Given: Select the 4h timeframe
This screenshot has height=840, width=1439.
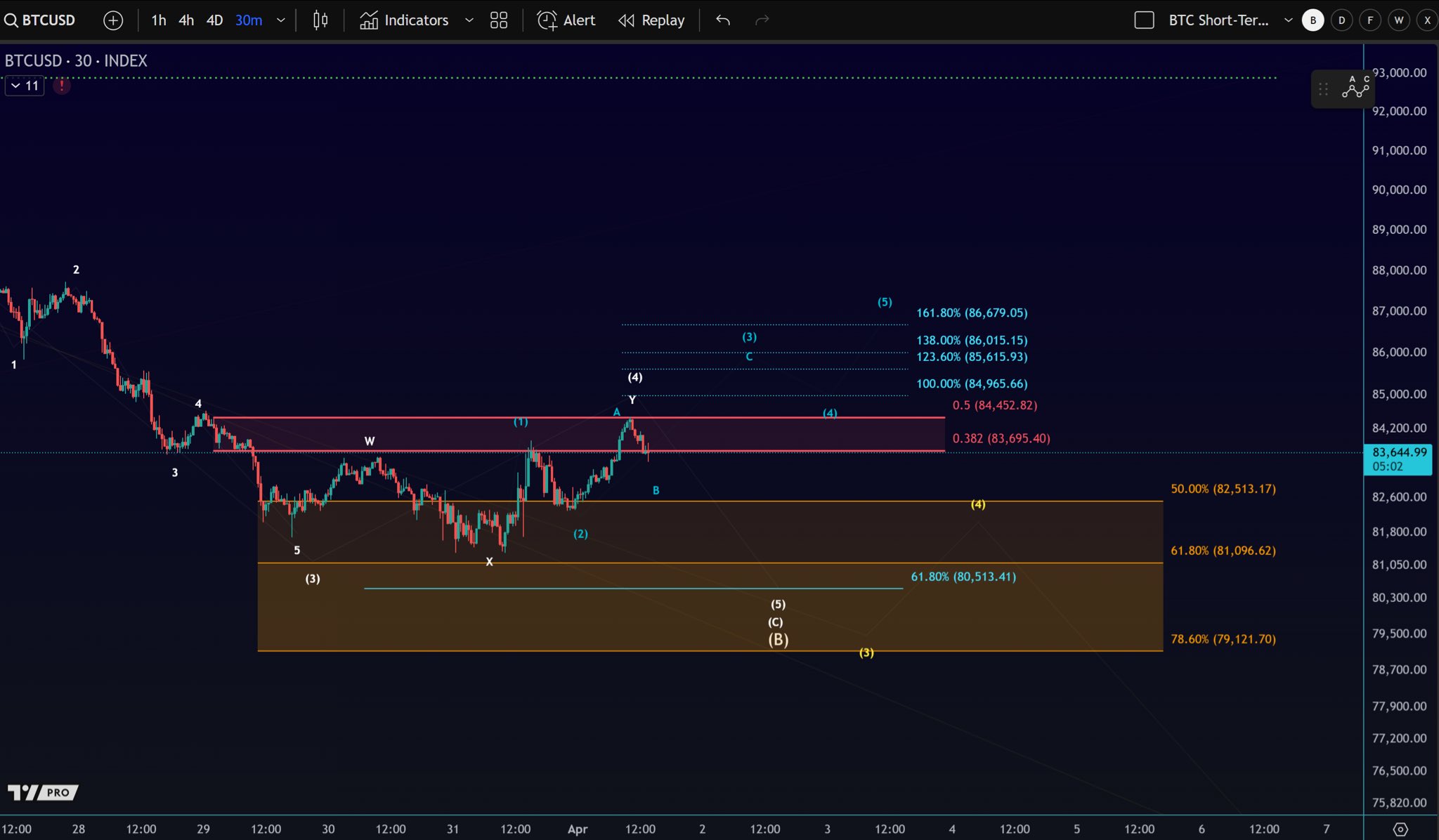Looking at the screenshot, I should (x=186, y=20).
